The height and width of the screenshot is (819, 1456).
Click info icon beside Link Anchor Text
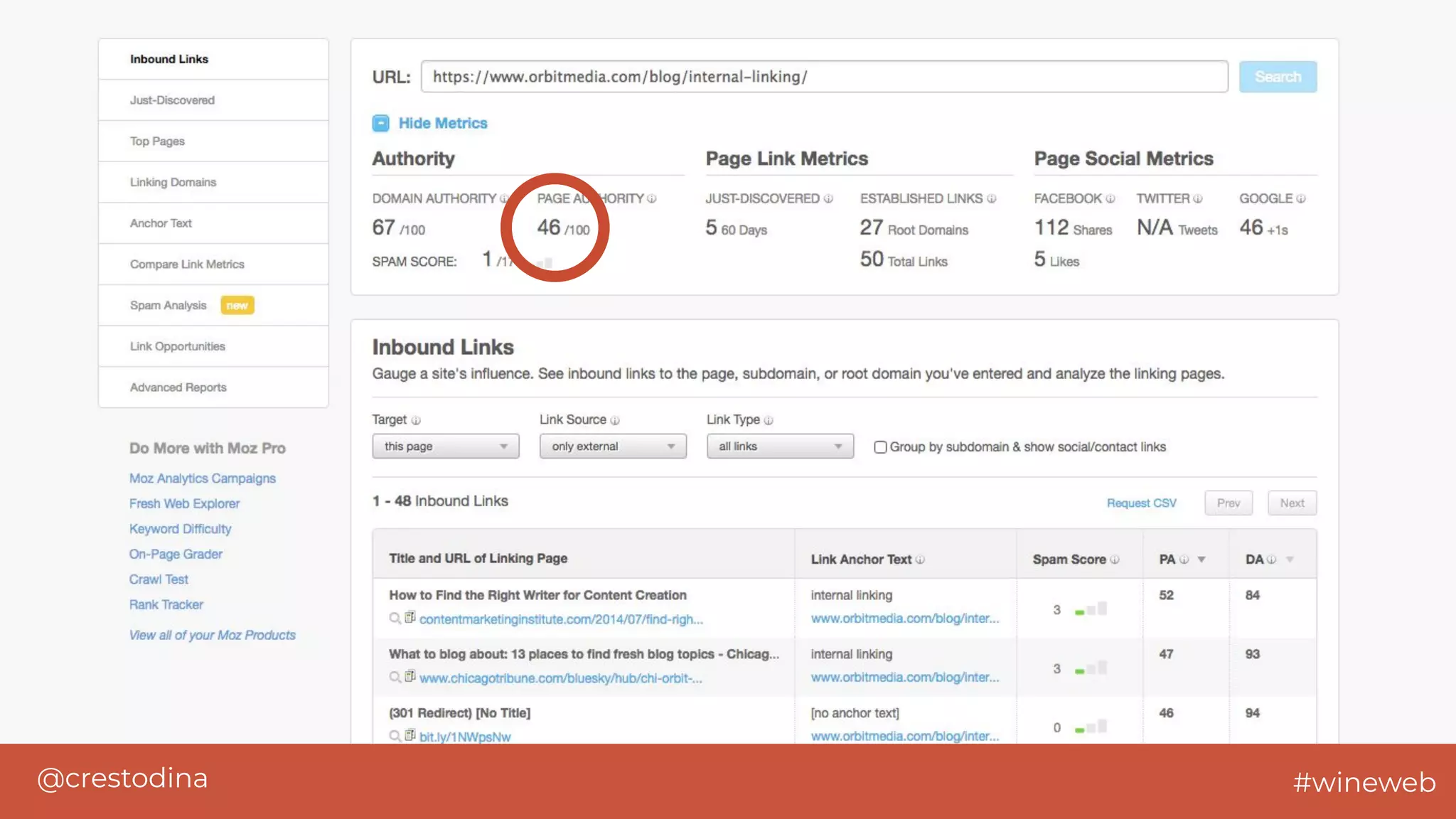(920, 560)
